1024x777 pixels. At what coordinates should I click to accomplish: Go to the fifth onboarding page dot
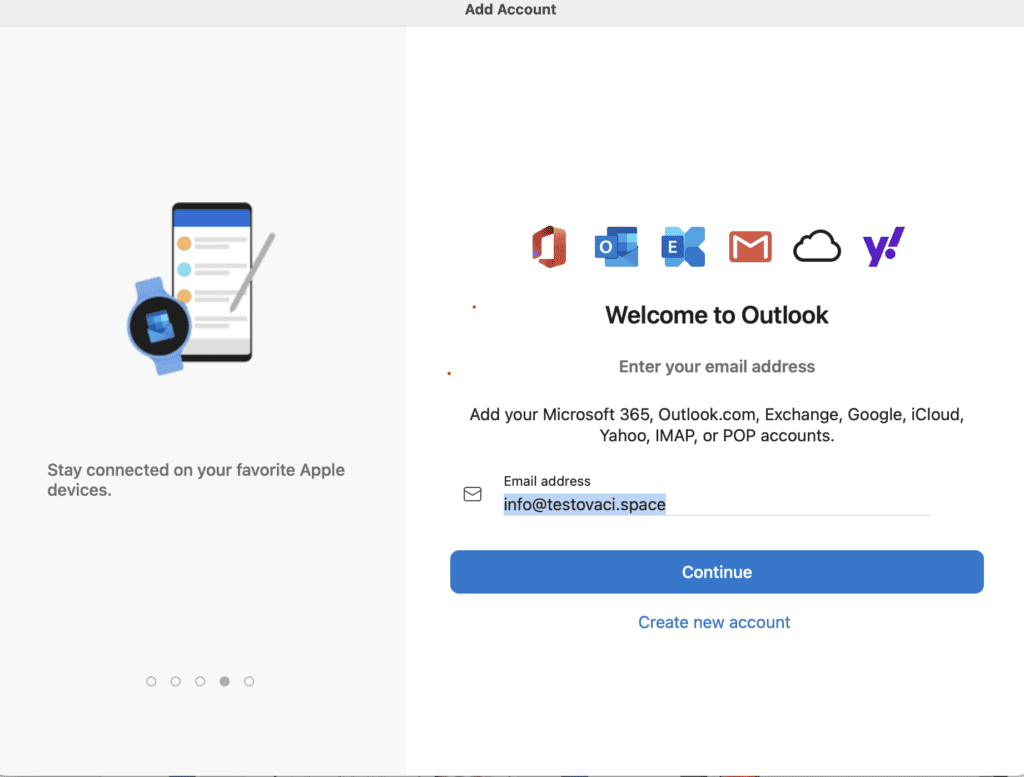click(x=249, y=681)
